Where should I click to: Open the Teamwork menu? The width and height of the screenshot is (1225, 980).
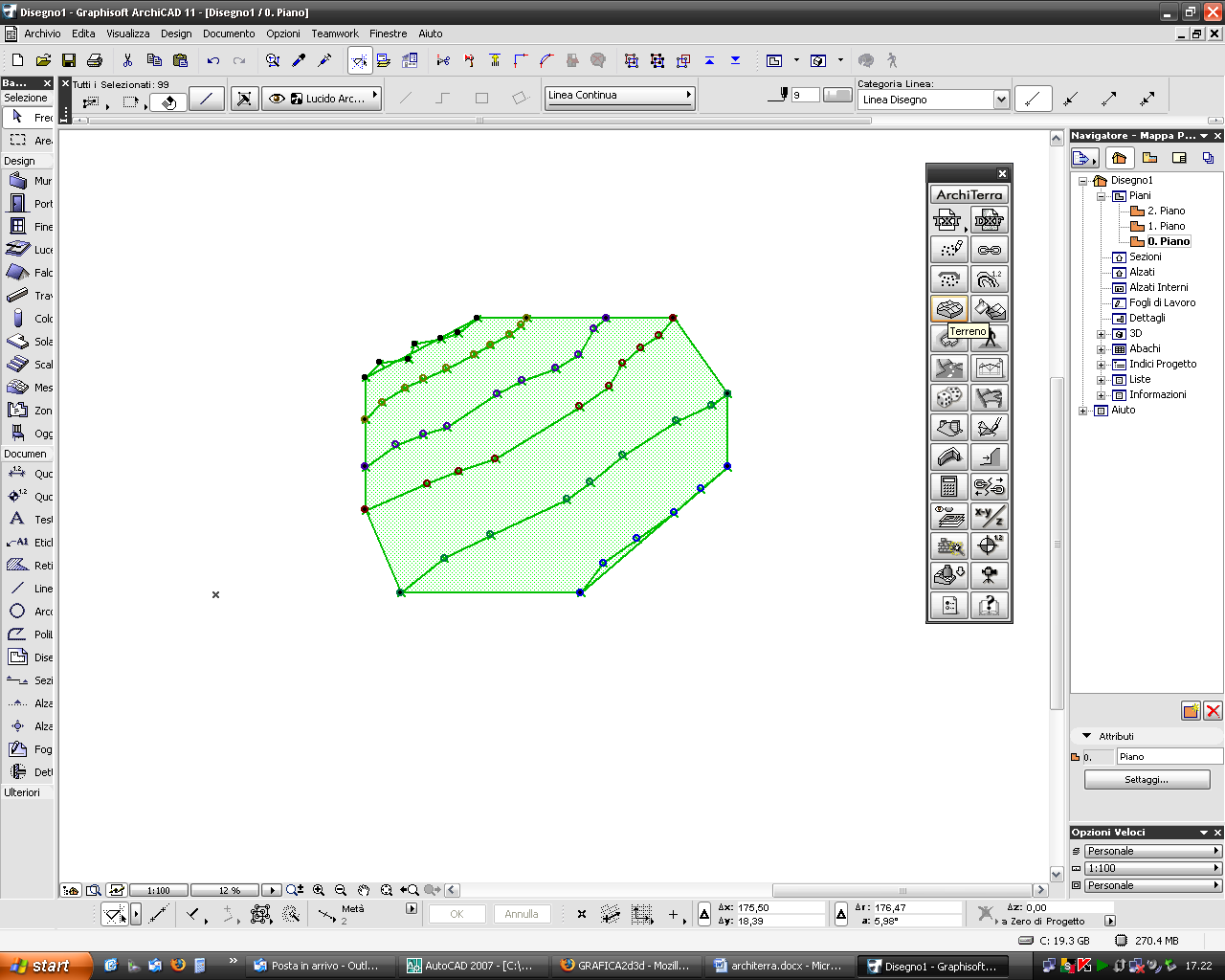(x=335, y=33)
